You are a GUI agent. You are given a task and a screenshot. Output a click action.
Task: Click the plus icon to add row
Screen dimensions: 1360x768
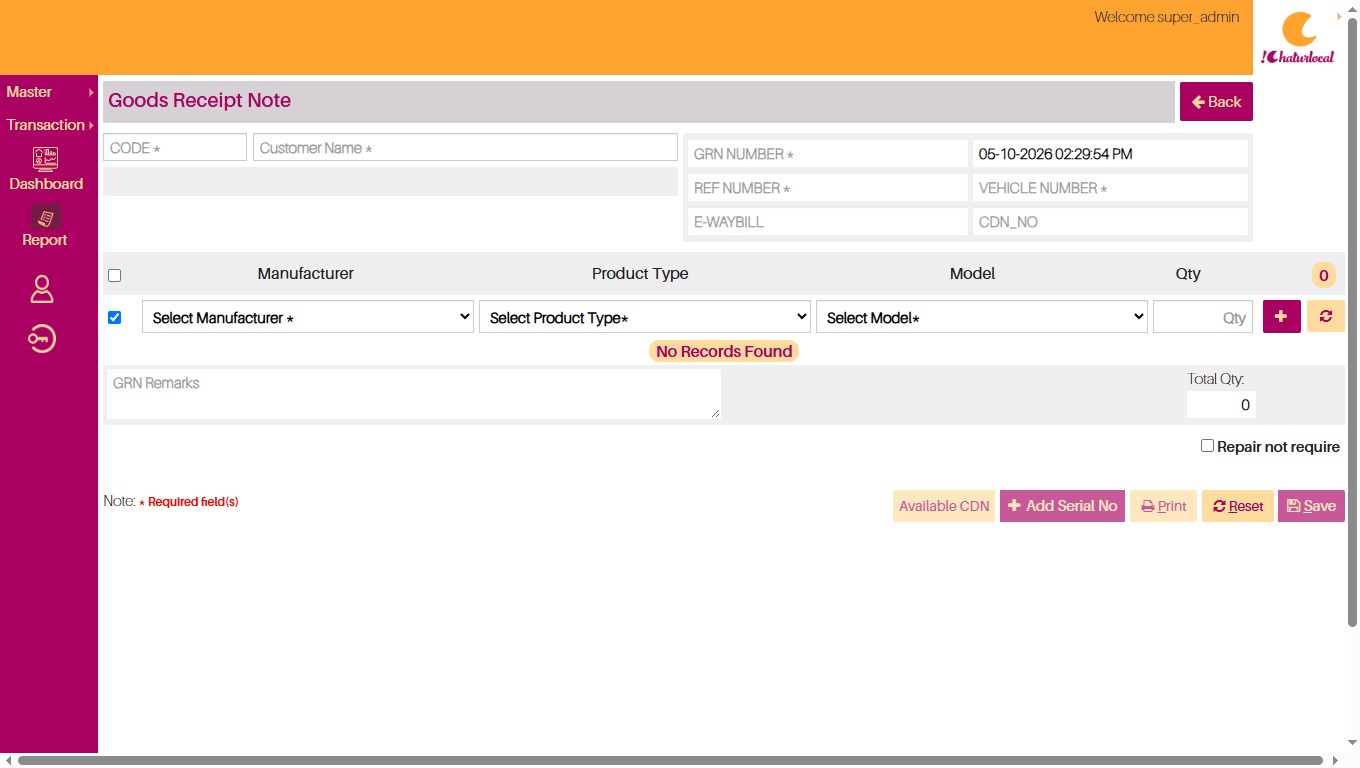[1282, 316]
